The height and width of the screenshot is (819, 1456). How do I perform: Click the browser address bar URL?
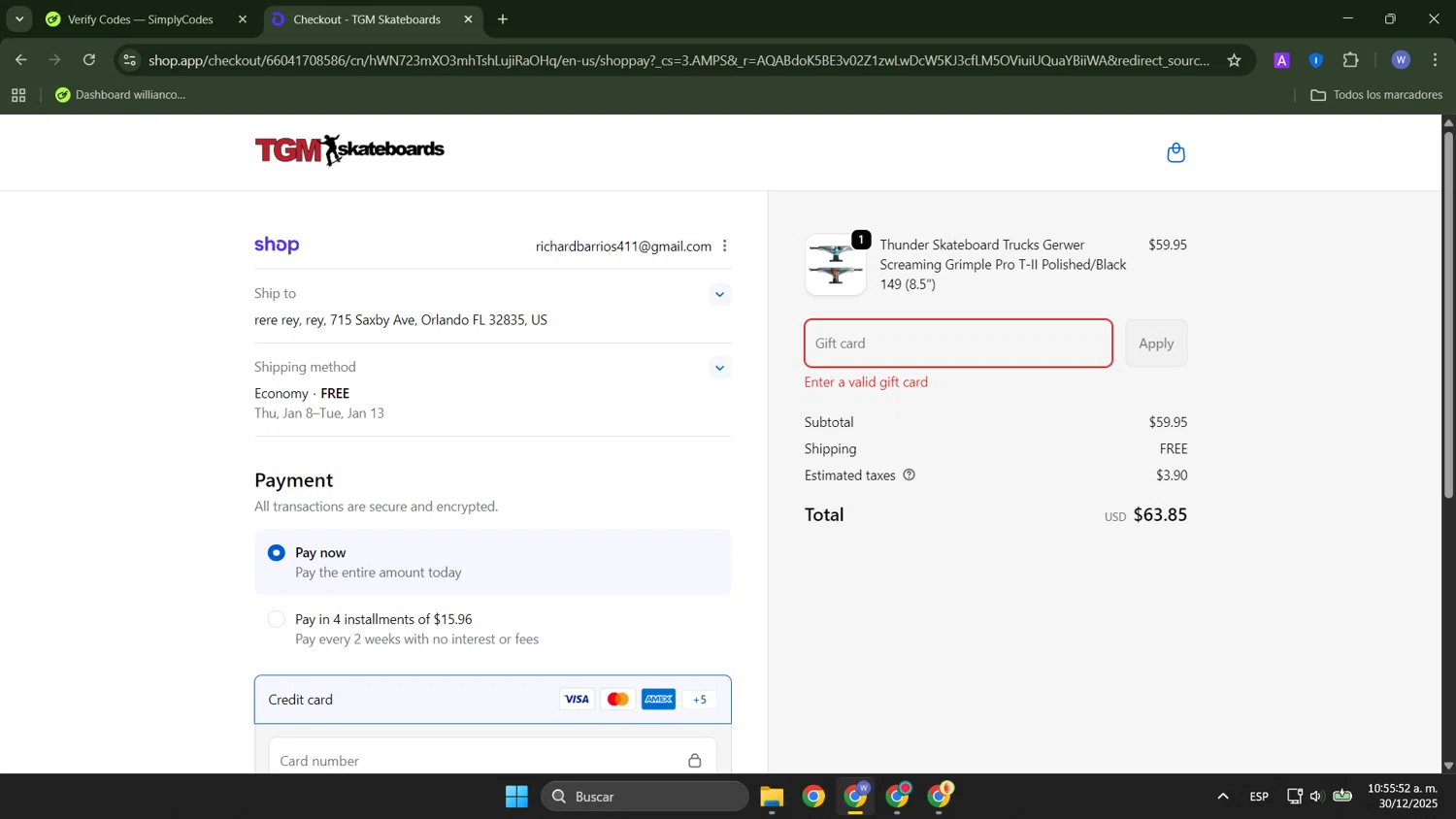pyautogui.click(x=679, y=60)
